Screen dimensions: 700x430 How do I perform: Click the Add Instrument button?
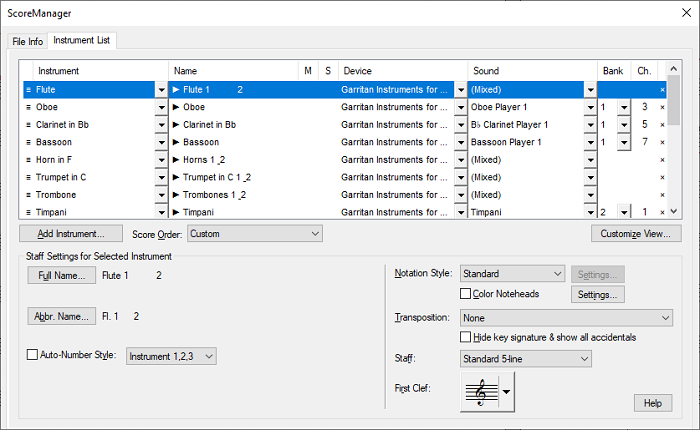click(71, 234)
